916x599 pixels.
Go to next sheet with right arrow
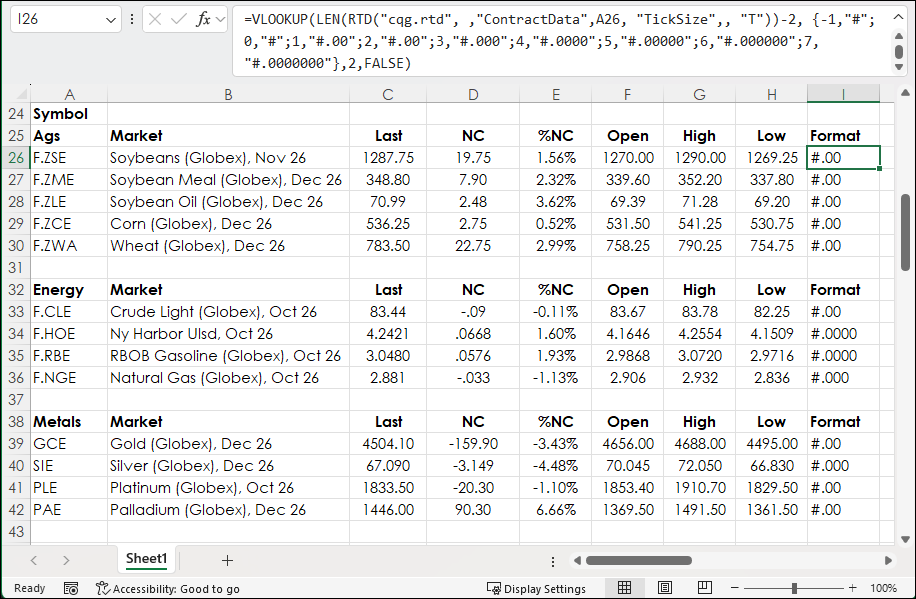click(66, 560)
